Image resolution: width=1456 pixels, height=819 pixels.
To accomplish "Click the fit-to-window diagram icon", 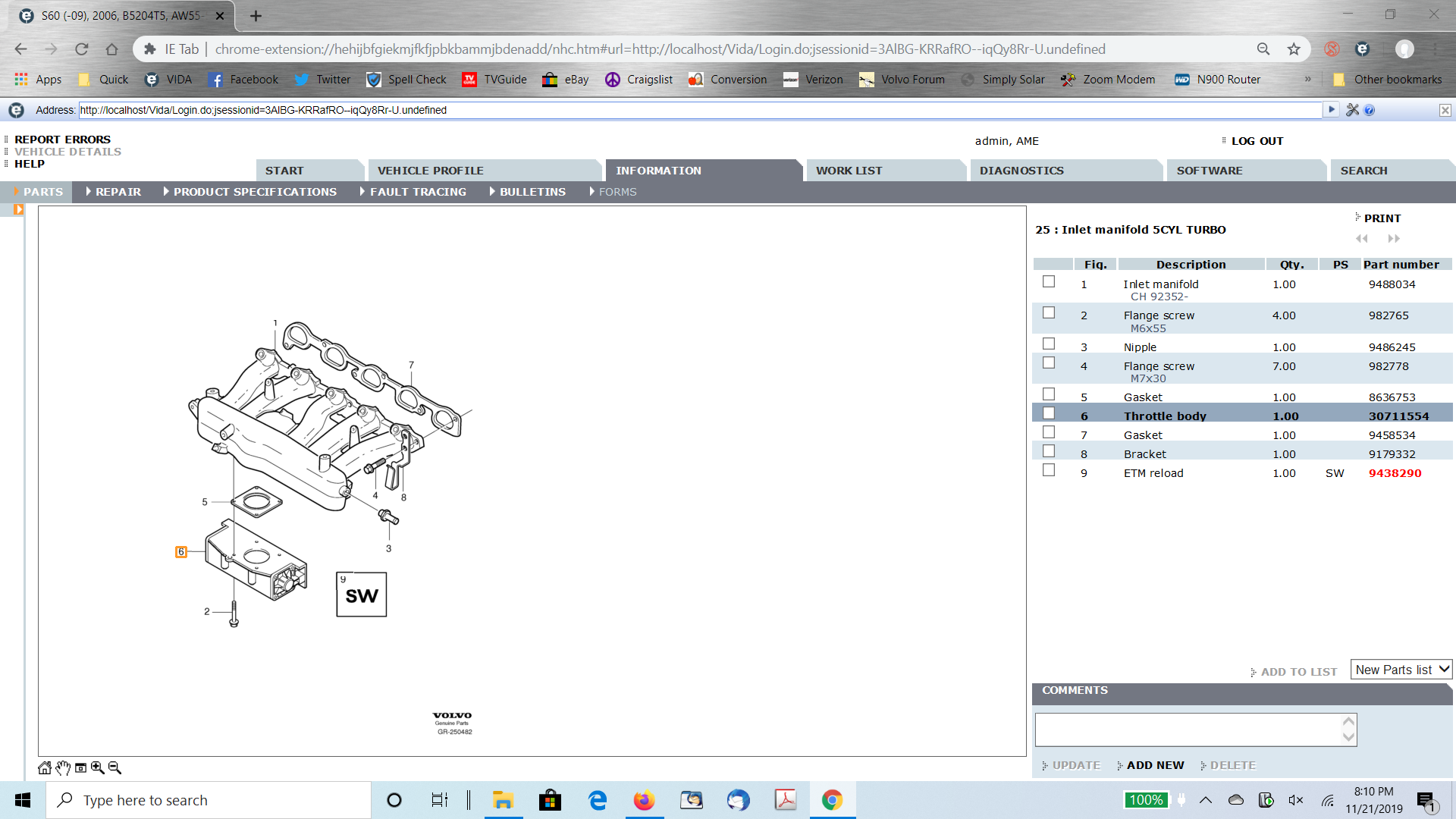I will click(80, 767).
